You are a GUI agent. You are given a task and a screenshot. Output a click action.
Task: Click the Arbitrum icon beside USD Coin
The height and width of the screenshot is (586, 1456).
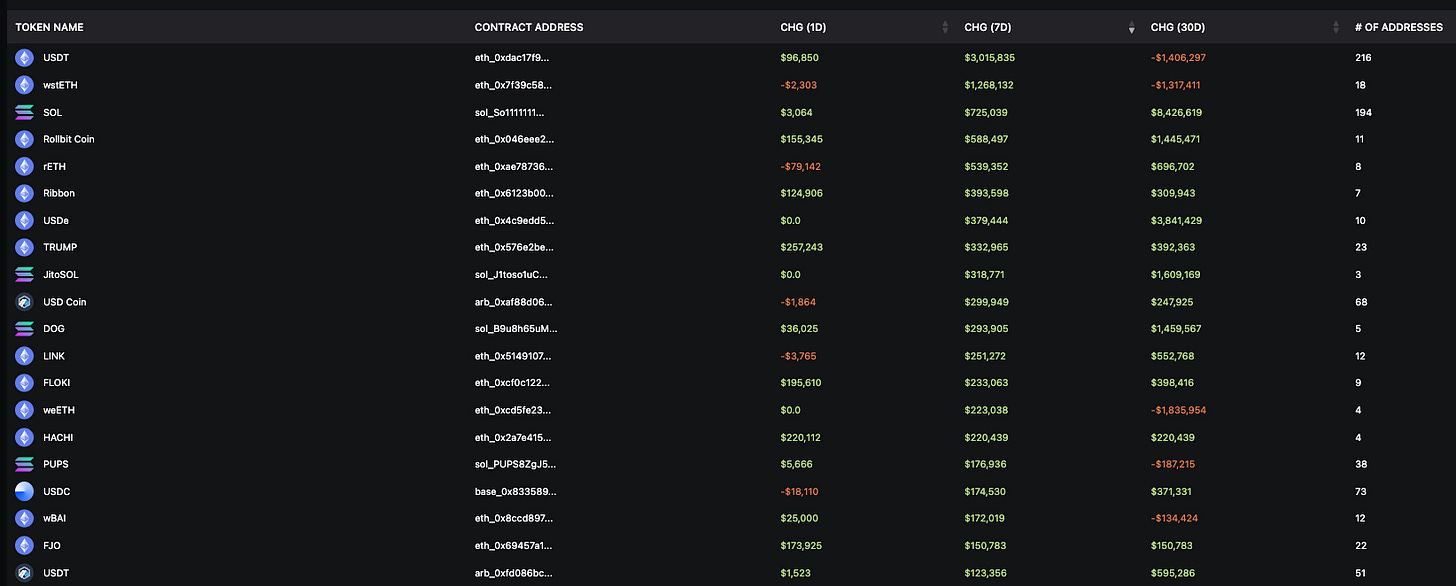(x=24, y=302)
